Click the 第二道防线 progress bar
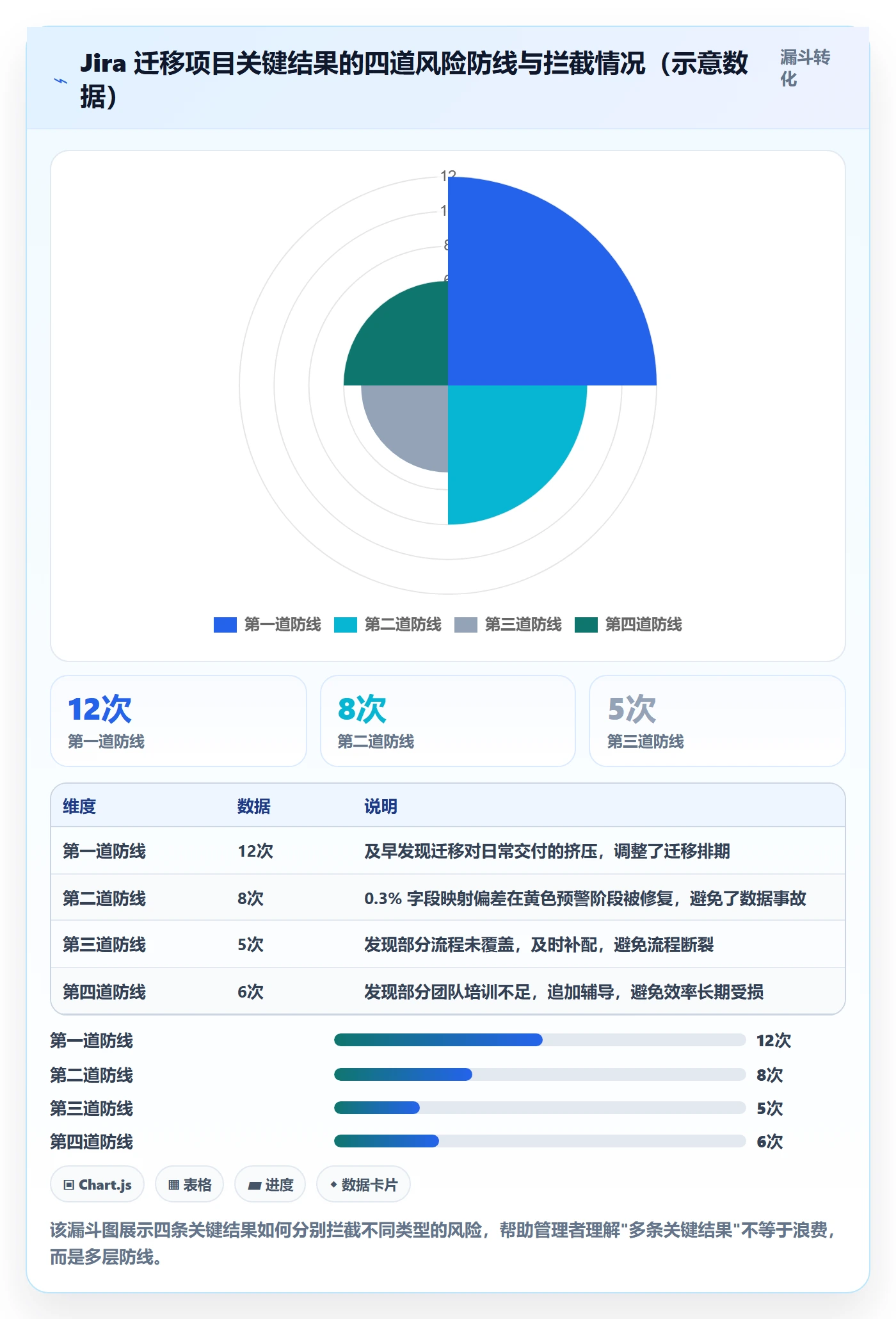 point(540,1074)
